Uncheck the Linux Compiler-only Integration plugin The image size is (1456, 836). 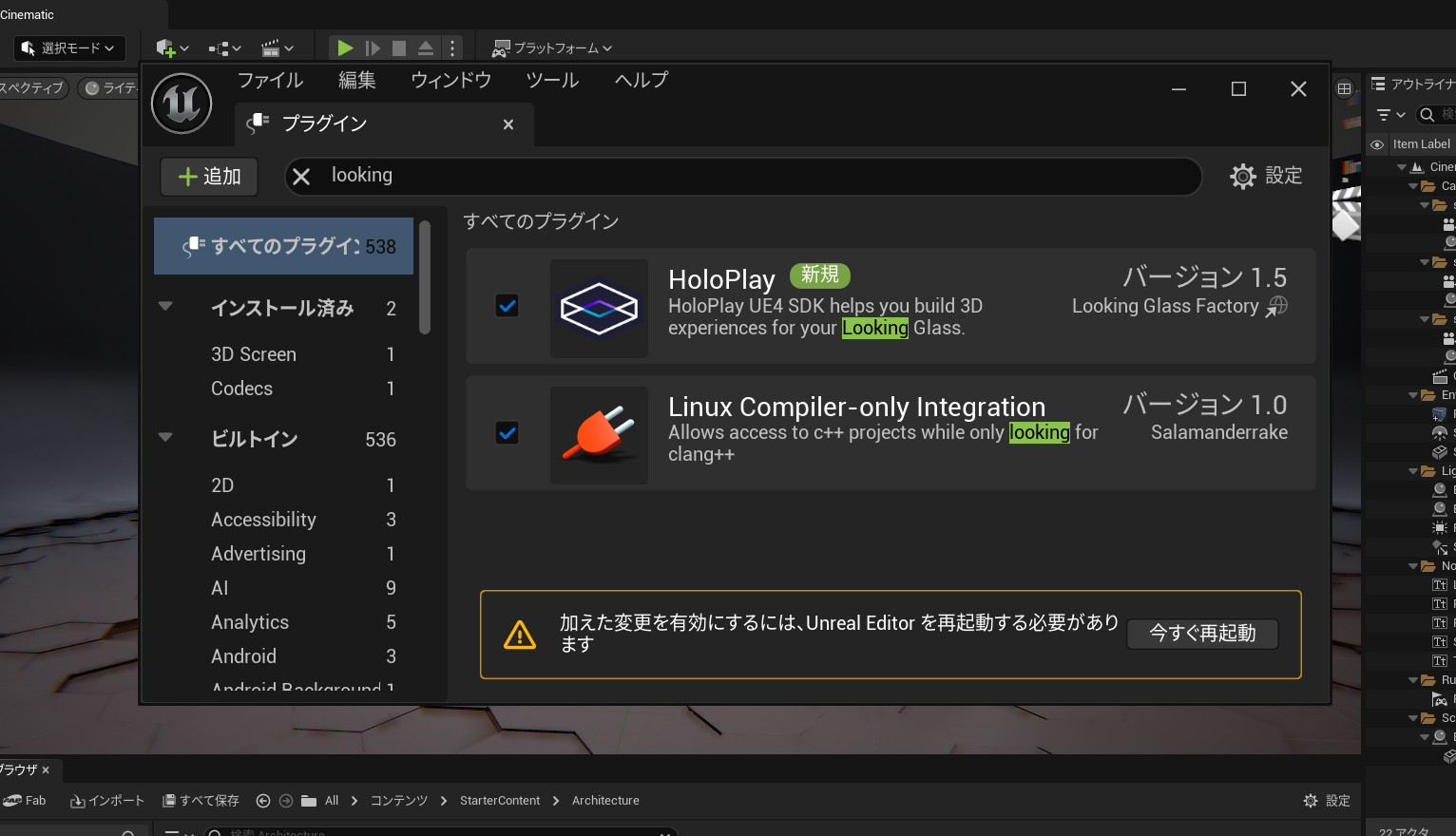507,432
